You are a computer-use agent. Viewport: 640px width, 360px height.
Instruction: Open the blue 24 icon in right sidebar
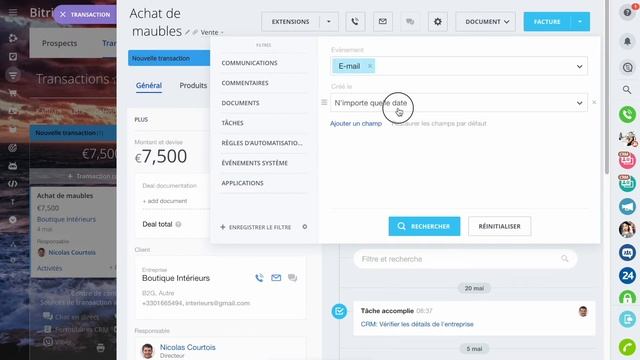tap(627, 276)
